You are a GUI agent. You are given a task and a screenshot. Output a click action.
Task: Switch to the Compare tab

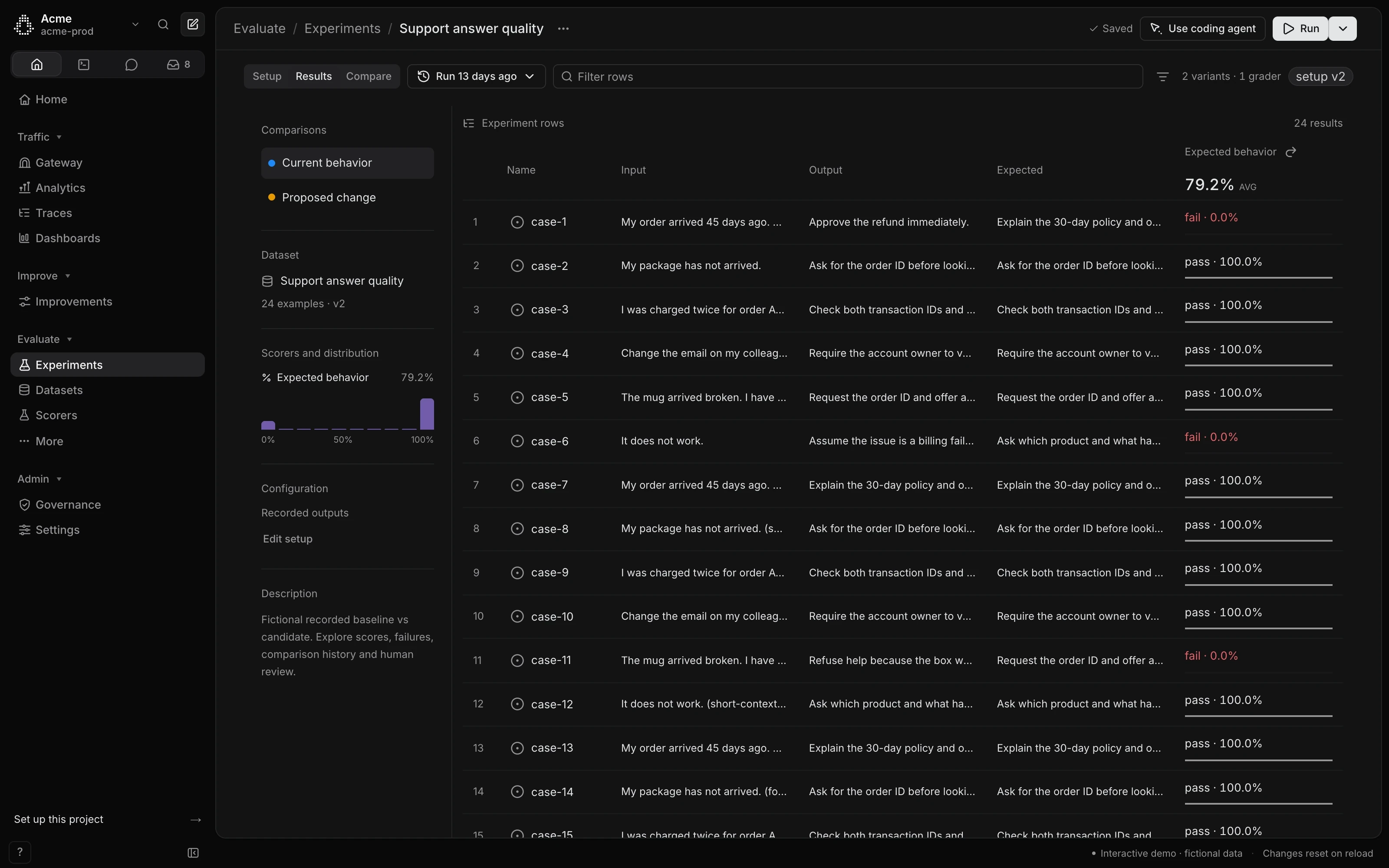tap(369, 76)
